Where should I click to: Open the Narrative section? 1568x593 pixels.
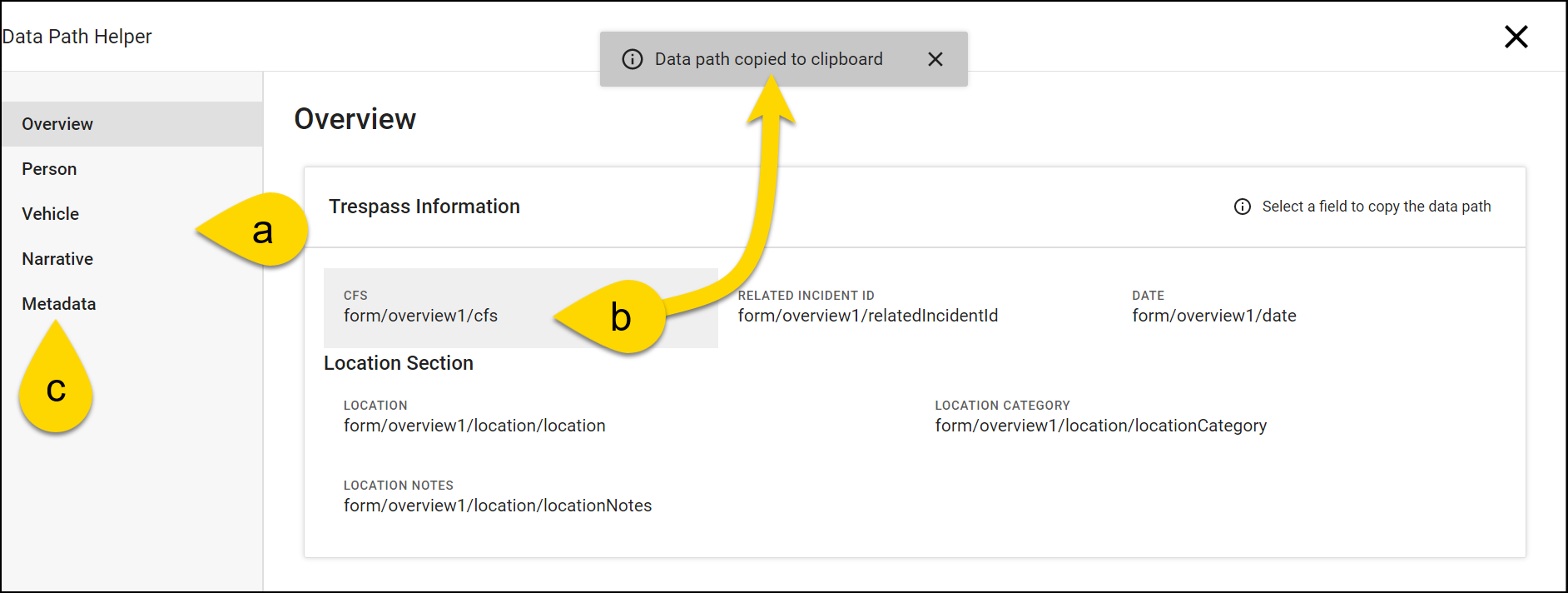tap(57, 258)
